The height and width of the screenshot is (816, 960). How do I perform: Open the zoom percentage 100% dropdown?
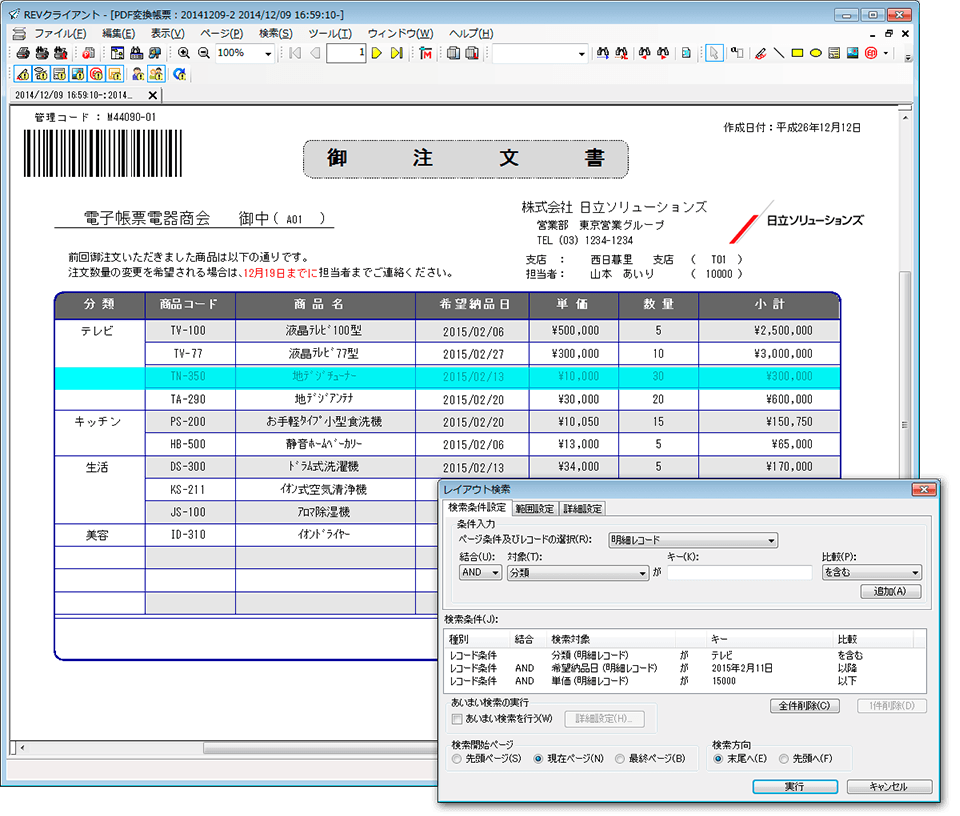click(268, 53)
